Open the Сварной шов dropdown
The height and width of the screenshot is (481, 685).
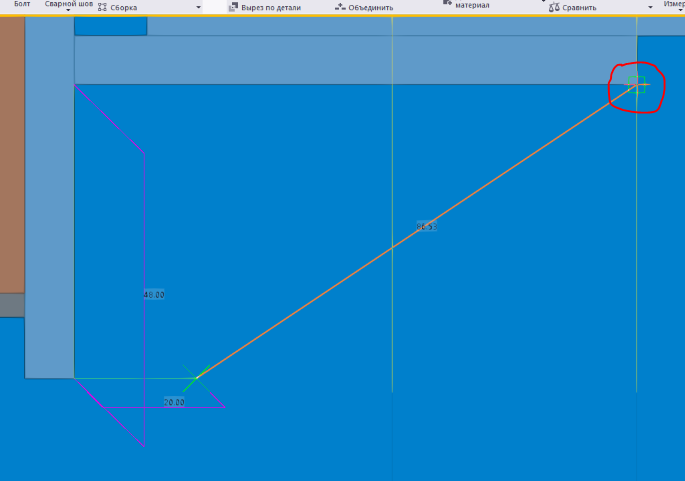pyautogui.click(x=69, y=5)
